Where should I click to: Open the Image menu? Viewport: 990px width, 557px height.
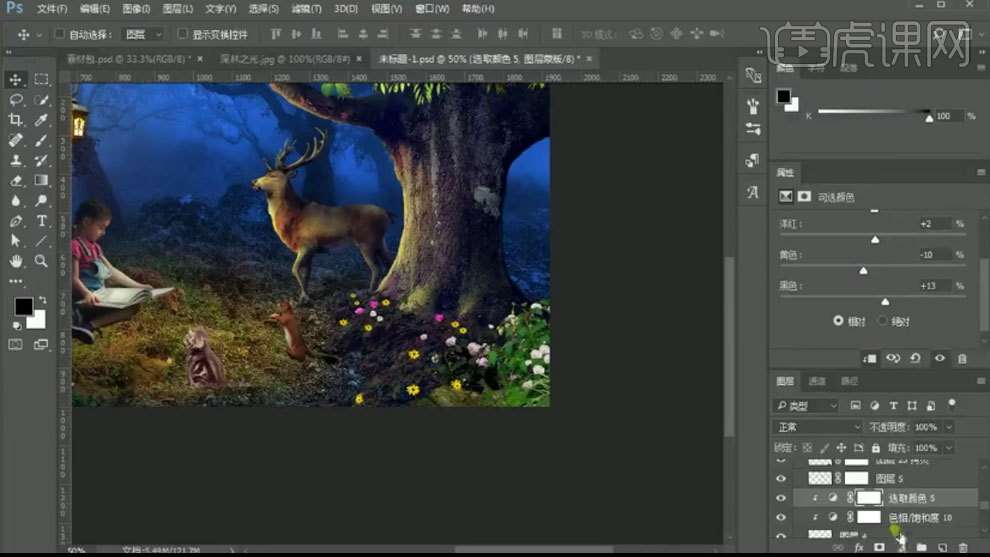pos(136,9)
